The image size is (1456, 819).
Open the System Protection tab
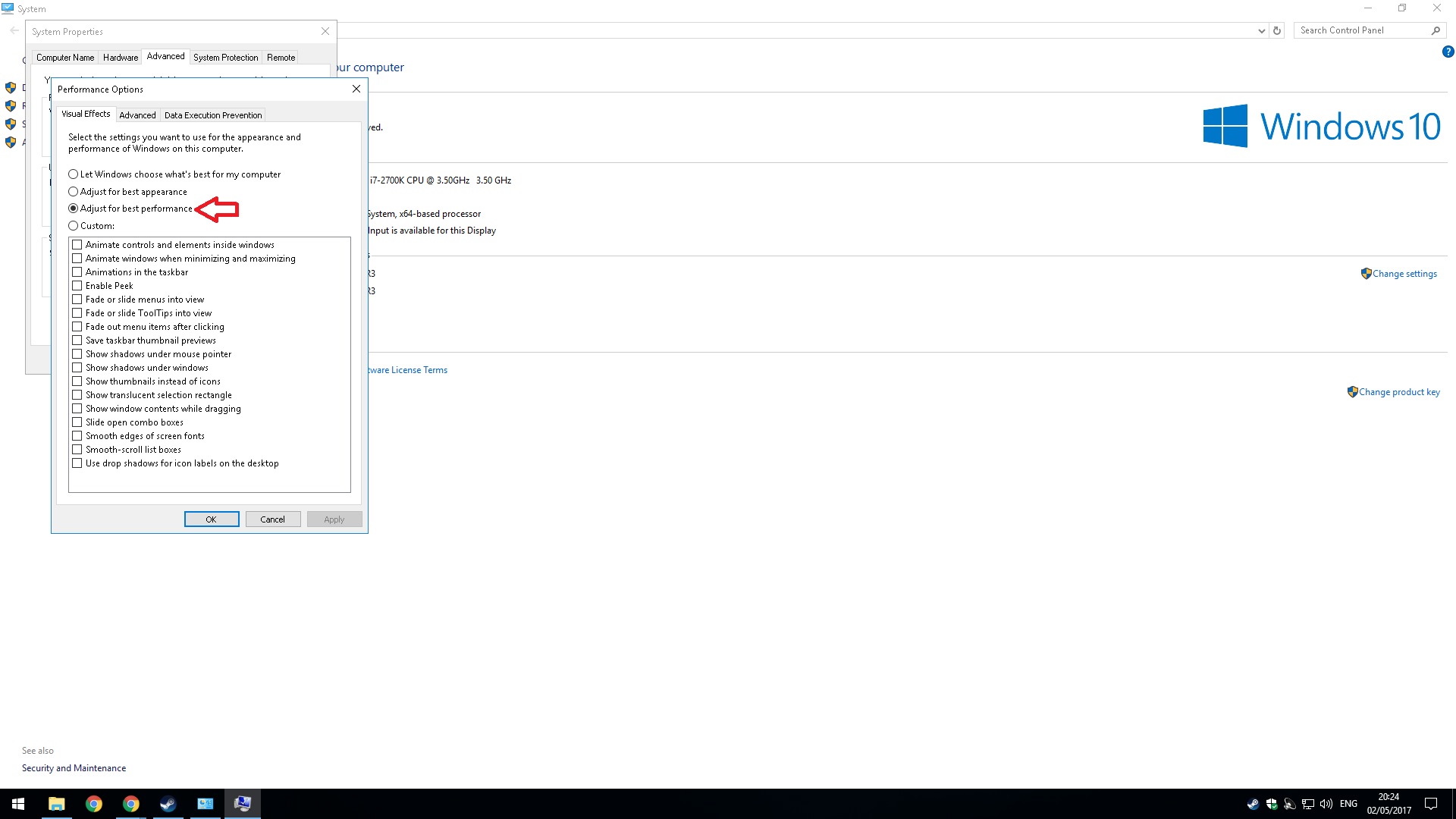click(225, 58)
